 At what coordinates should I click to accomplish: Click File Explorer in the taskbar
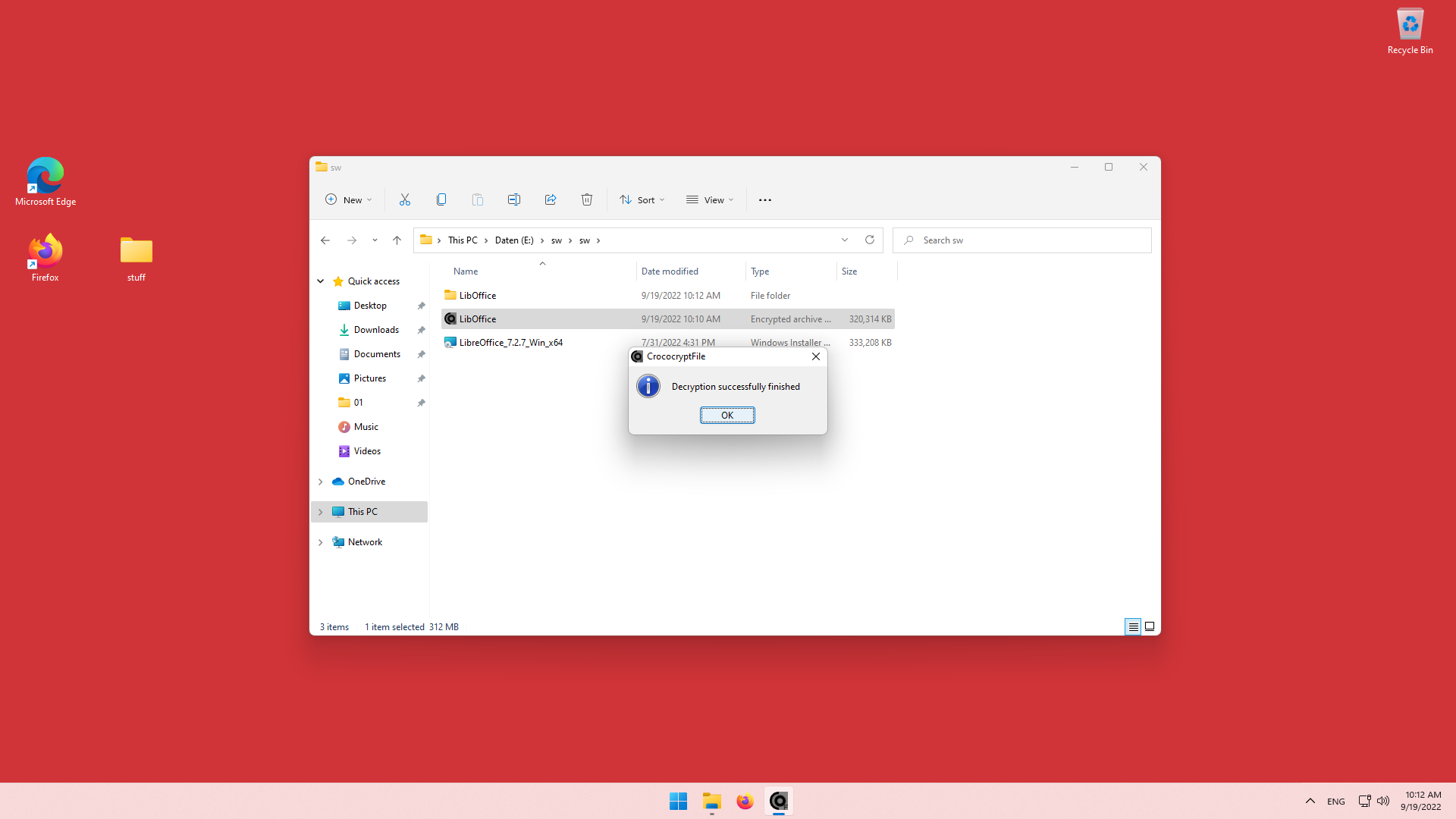pos(711,801)
